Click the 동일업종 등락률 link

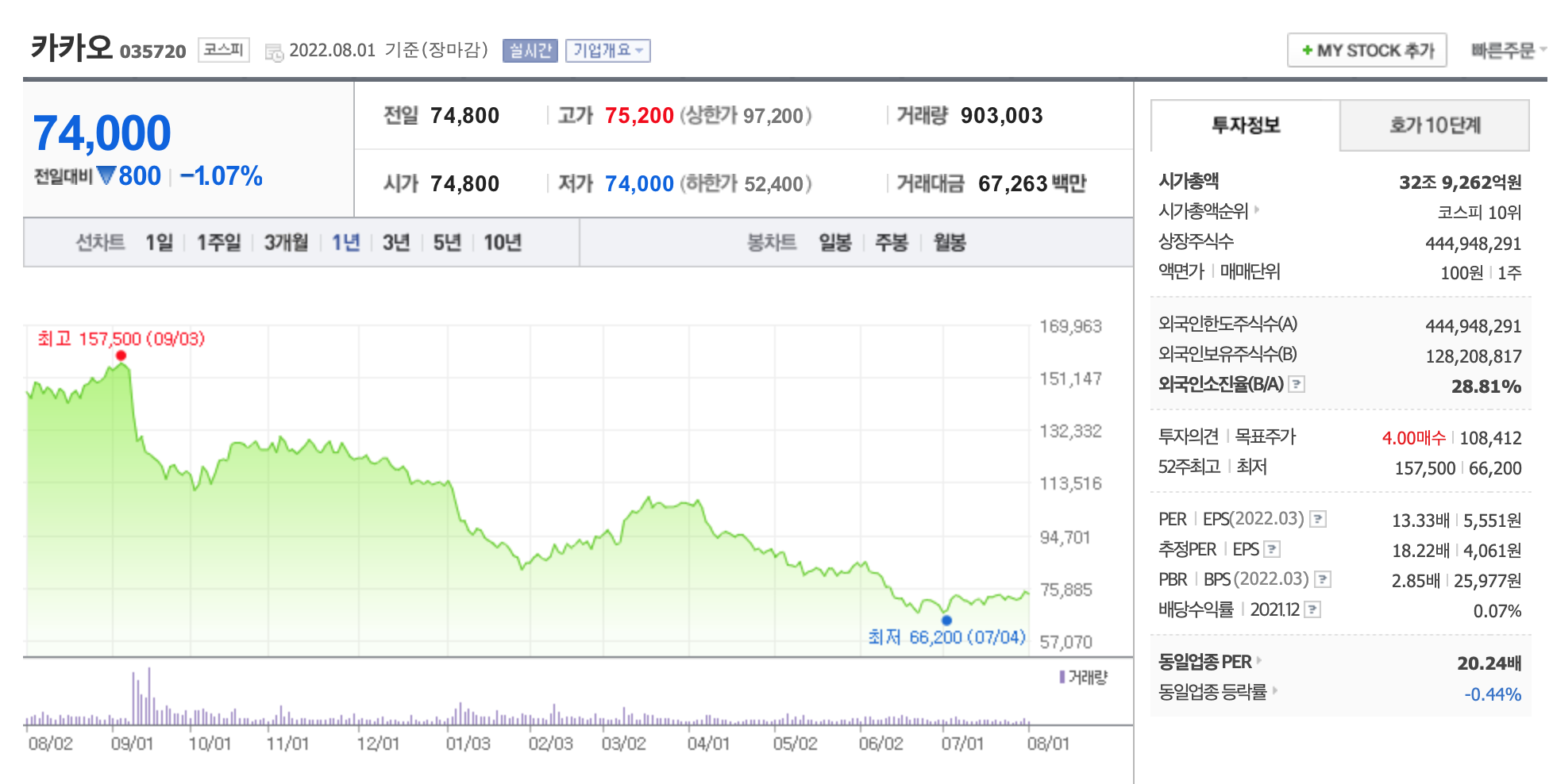pyautogui.click(x=1212, y=692)
